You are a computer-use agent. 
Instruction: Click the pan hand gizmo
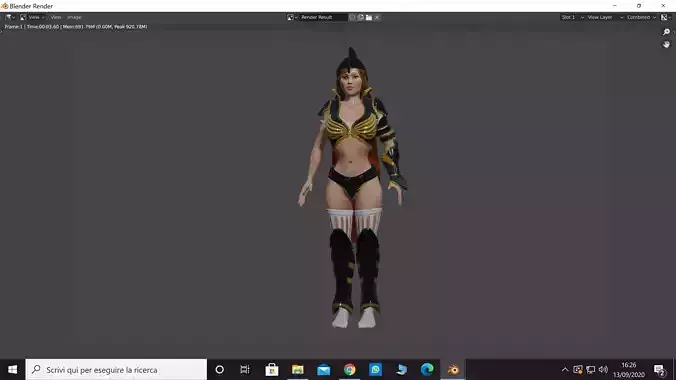[667, 44]
